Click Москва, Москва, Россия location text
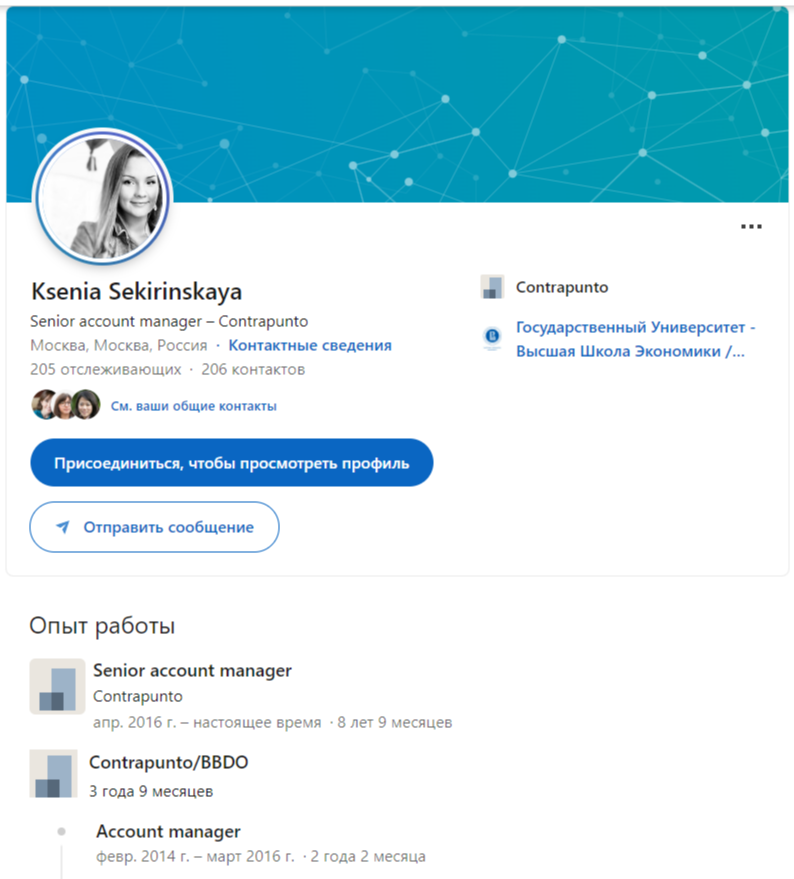Image resolution: width=794 pixels, height=879 pixels. 118,345
